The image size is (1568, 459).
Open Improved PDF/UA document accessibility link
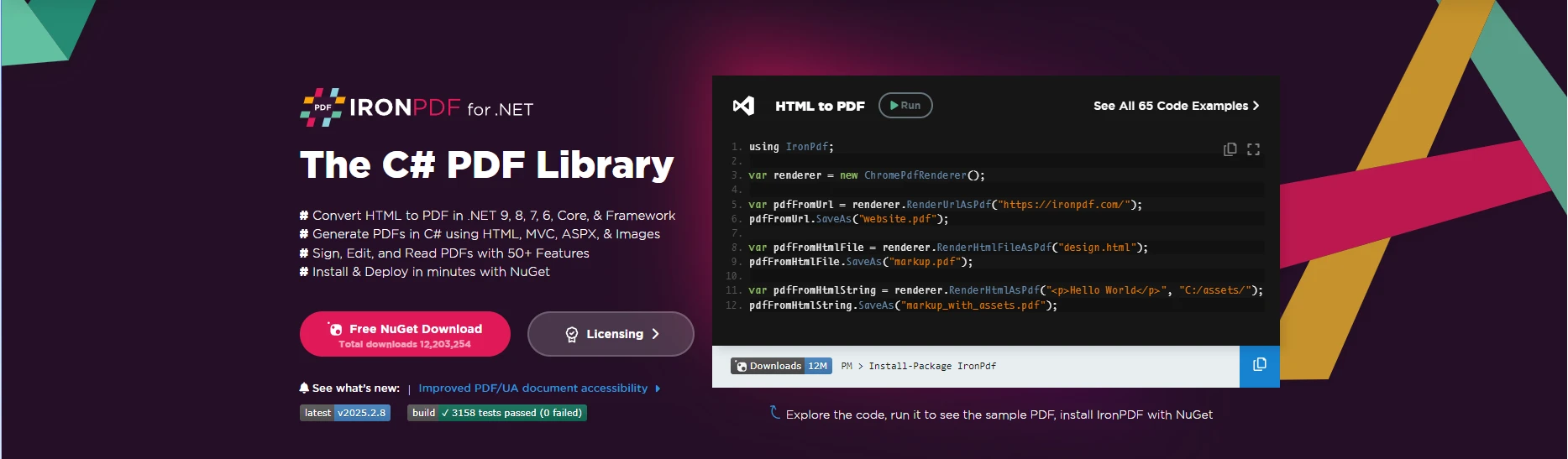[532, 389]
